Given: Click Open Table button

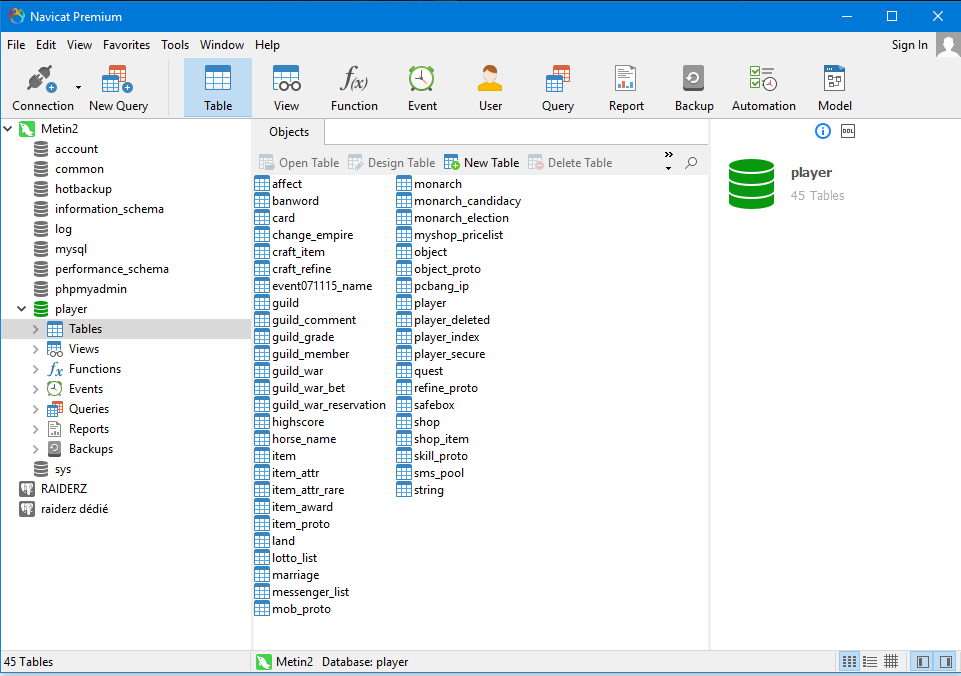Looking at the screenshot, I should point(299,163).
